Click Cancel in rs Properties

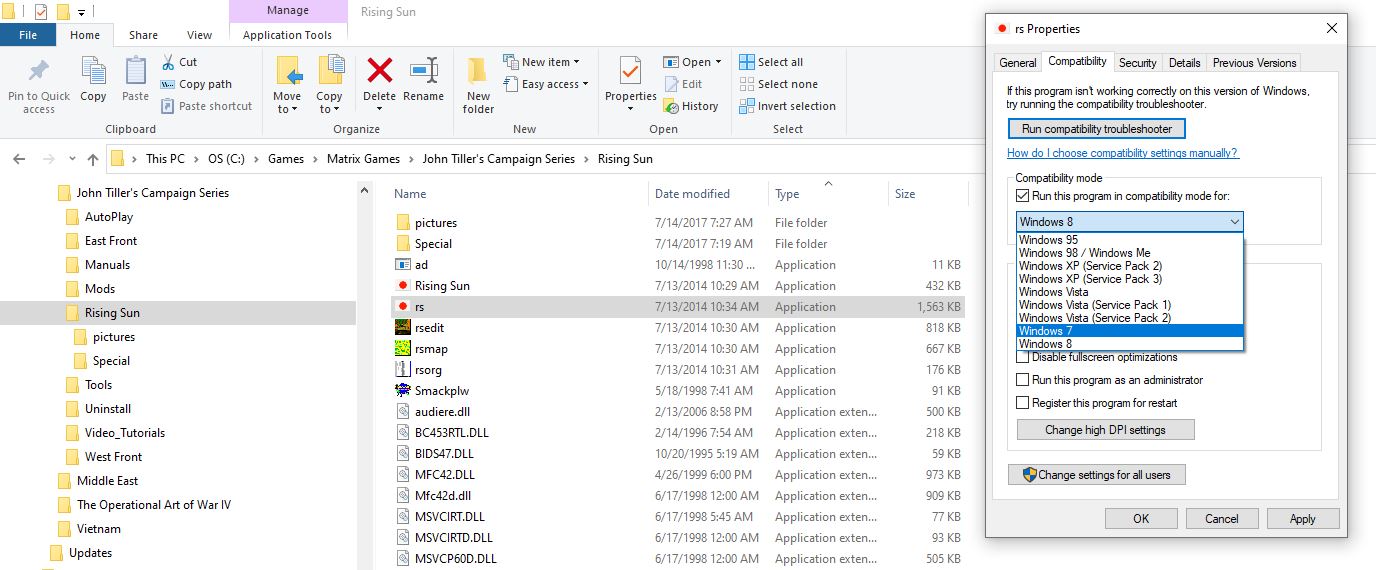tap(1222, 519)
